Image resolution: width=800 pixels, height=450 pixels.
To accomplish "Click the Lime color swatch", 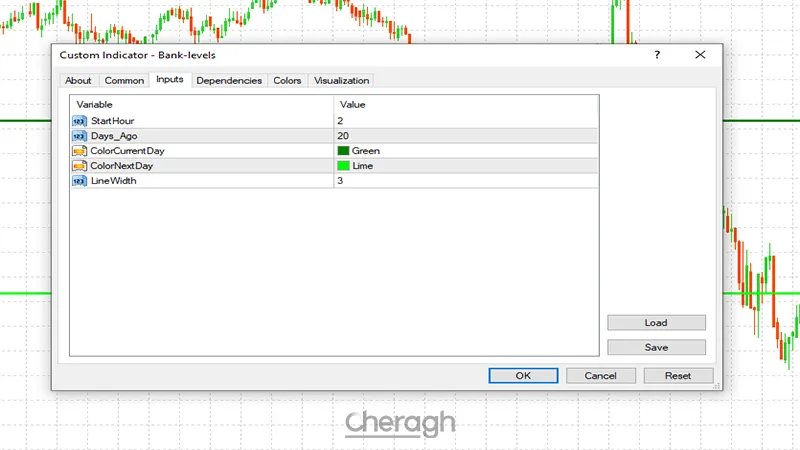I will click(343, 166).
